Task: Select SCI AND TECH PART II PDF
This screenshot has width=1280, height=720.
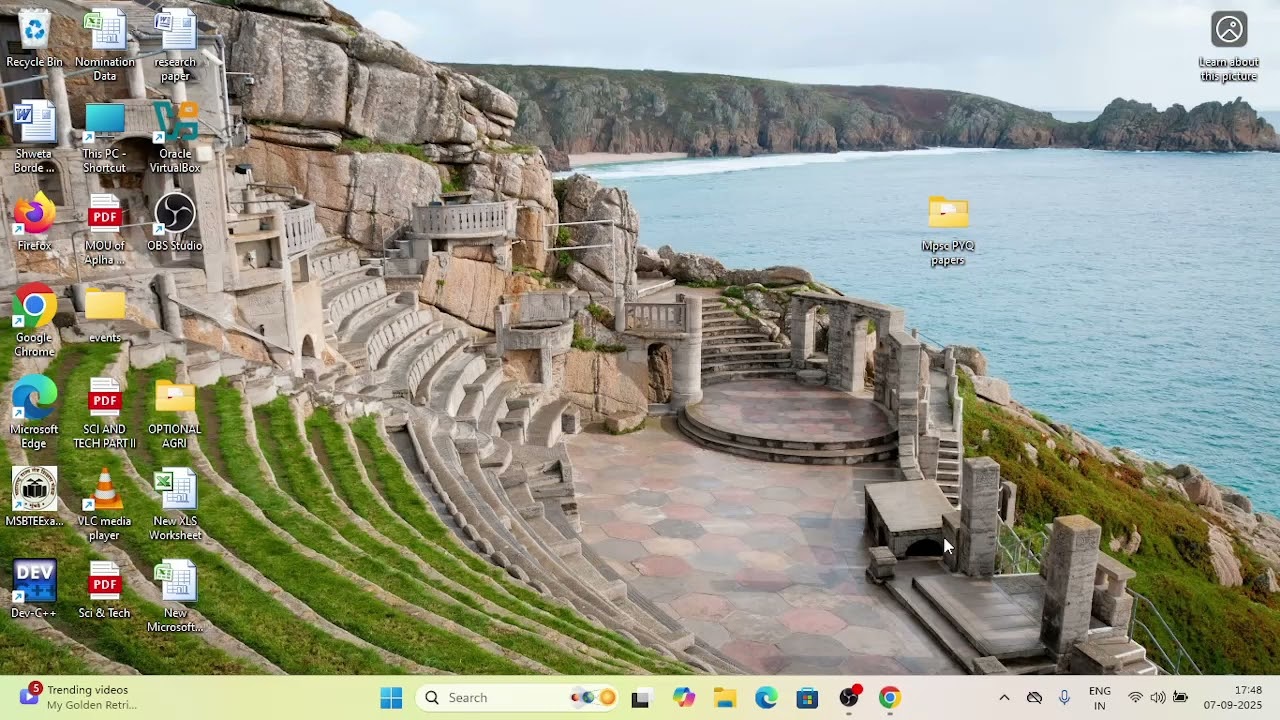Action: [105, 413]
